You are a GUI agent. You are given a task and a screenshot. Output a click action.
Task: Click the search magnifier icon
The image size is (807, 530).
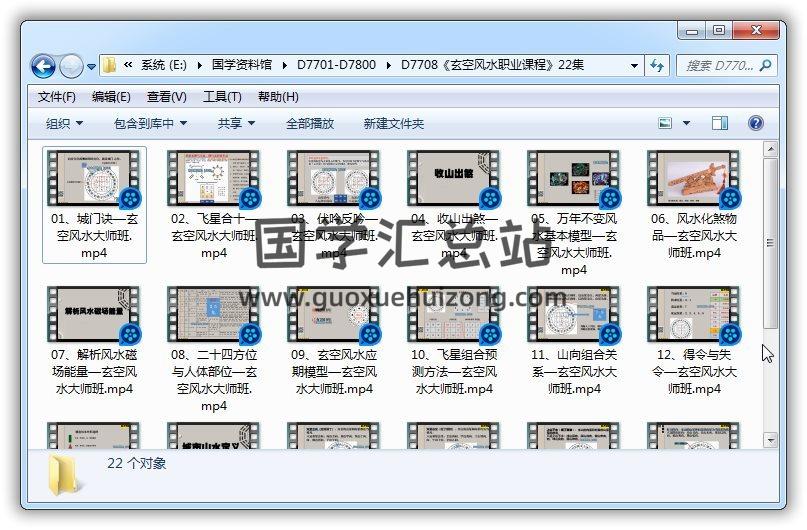(x=766, y=66)
